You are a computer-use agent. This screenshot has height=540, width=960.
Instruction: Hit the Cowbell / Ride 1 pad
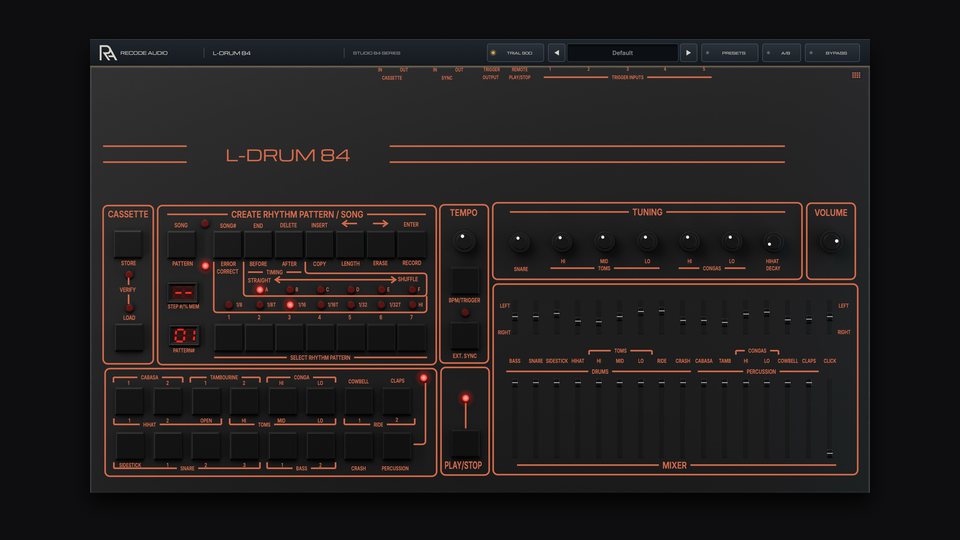(x=359, y=402)
